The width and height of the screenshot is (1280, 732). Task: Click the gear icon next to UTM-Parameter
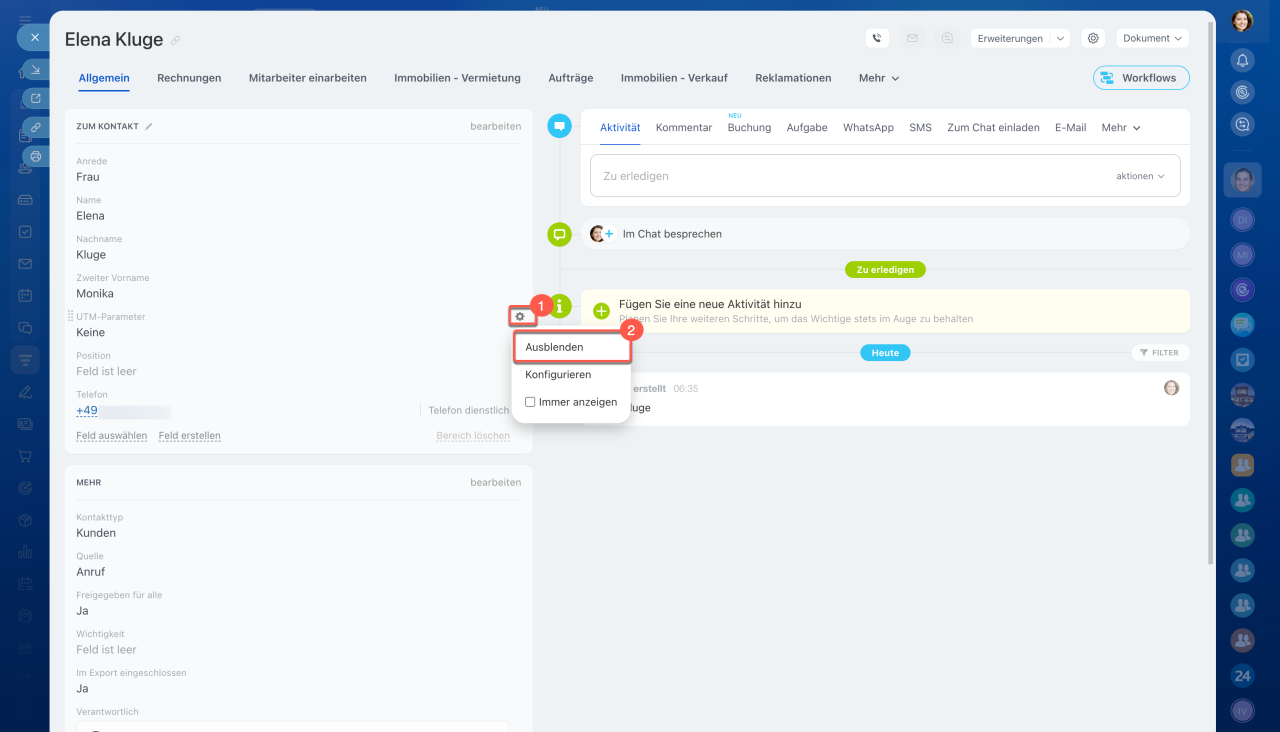click(x=519, y=317)
